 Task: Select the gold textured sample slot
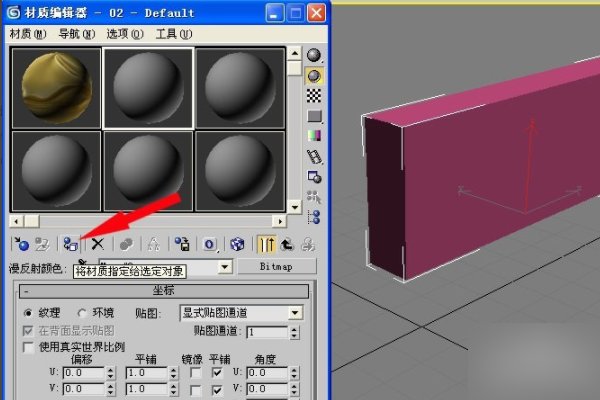57,88
